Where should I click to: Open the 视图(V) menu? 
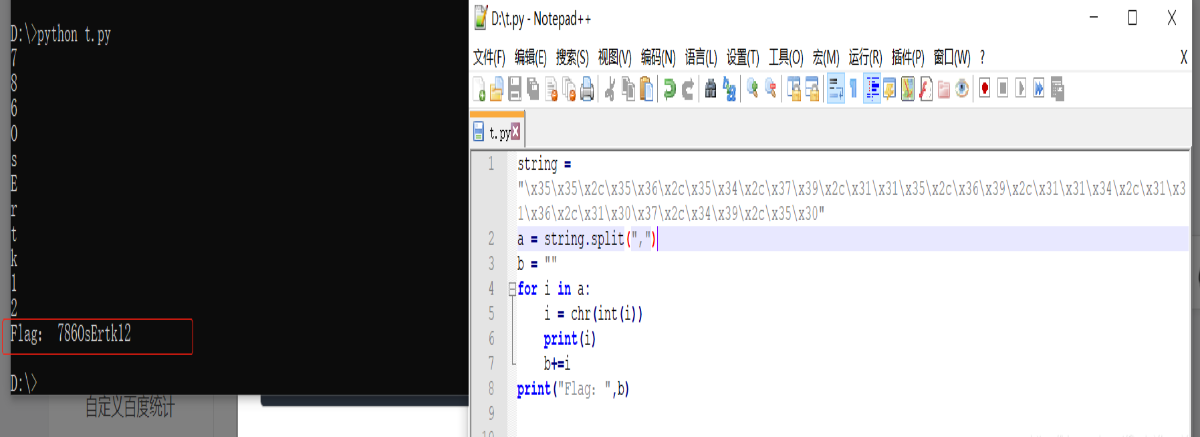point(615,57)
